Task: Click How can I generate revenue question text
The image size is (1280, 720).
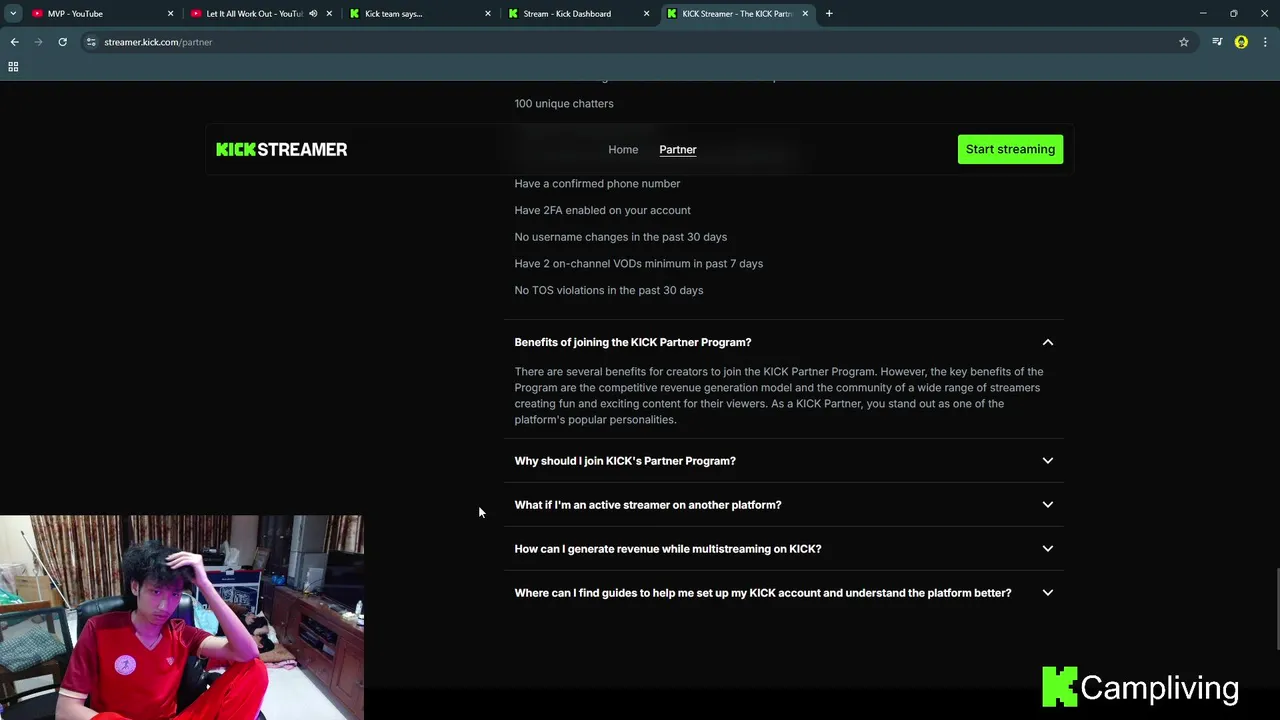Action: click(668, 549)
